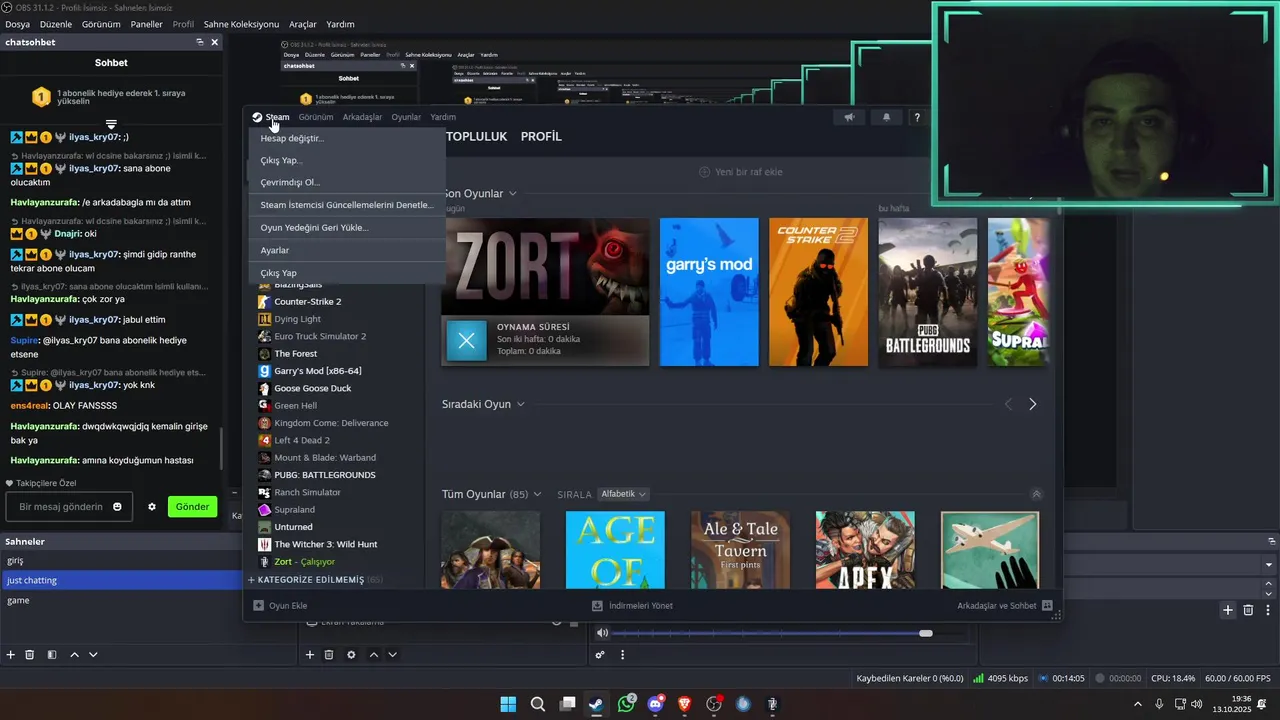
Task: Open Steam announcements megaphone icon
Action: 849,117
